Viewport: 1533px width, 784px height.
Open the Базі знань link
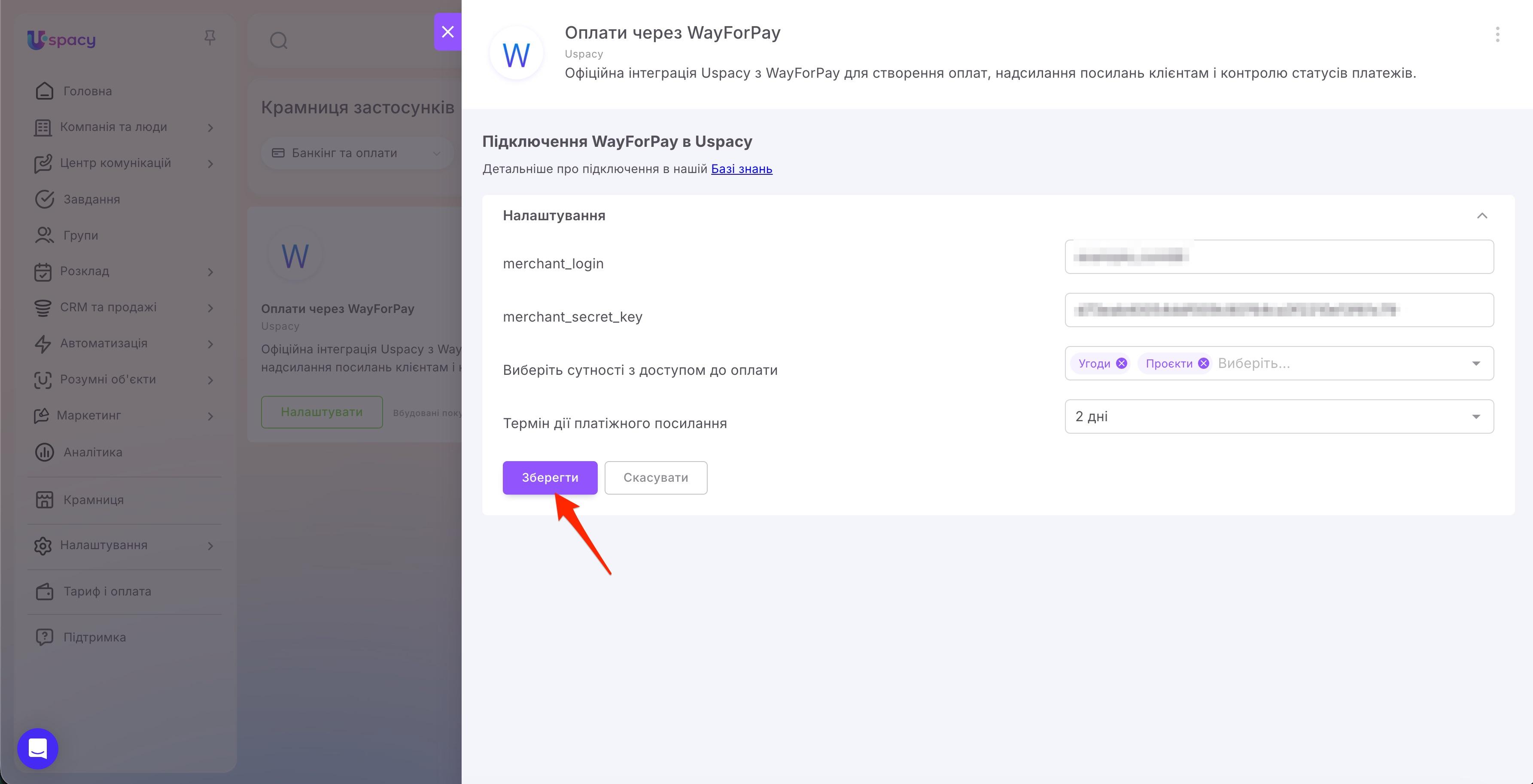(742, 169)
